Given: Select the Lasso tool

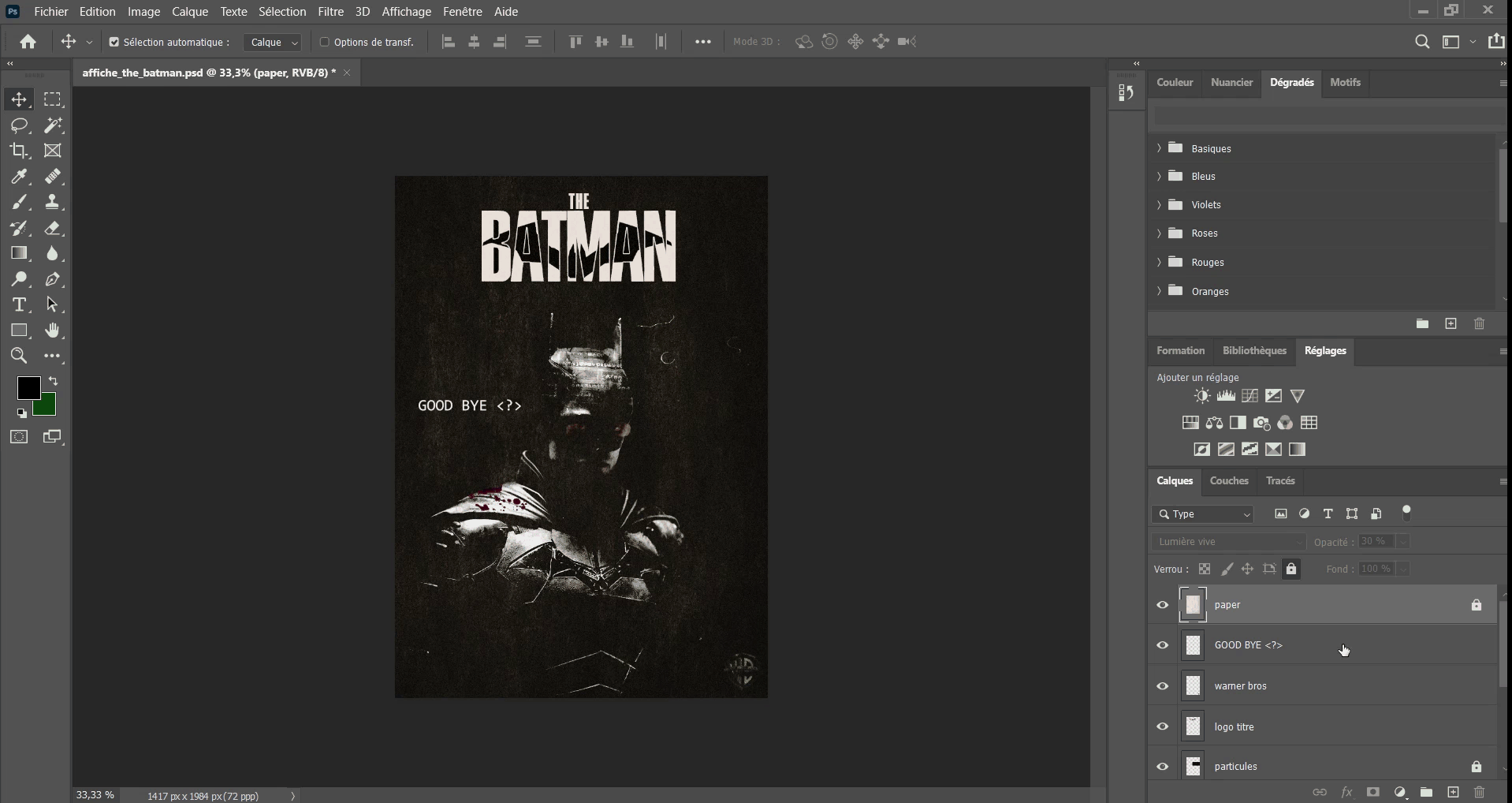Looking at the screenshot, I should 20,125.
